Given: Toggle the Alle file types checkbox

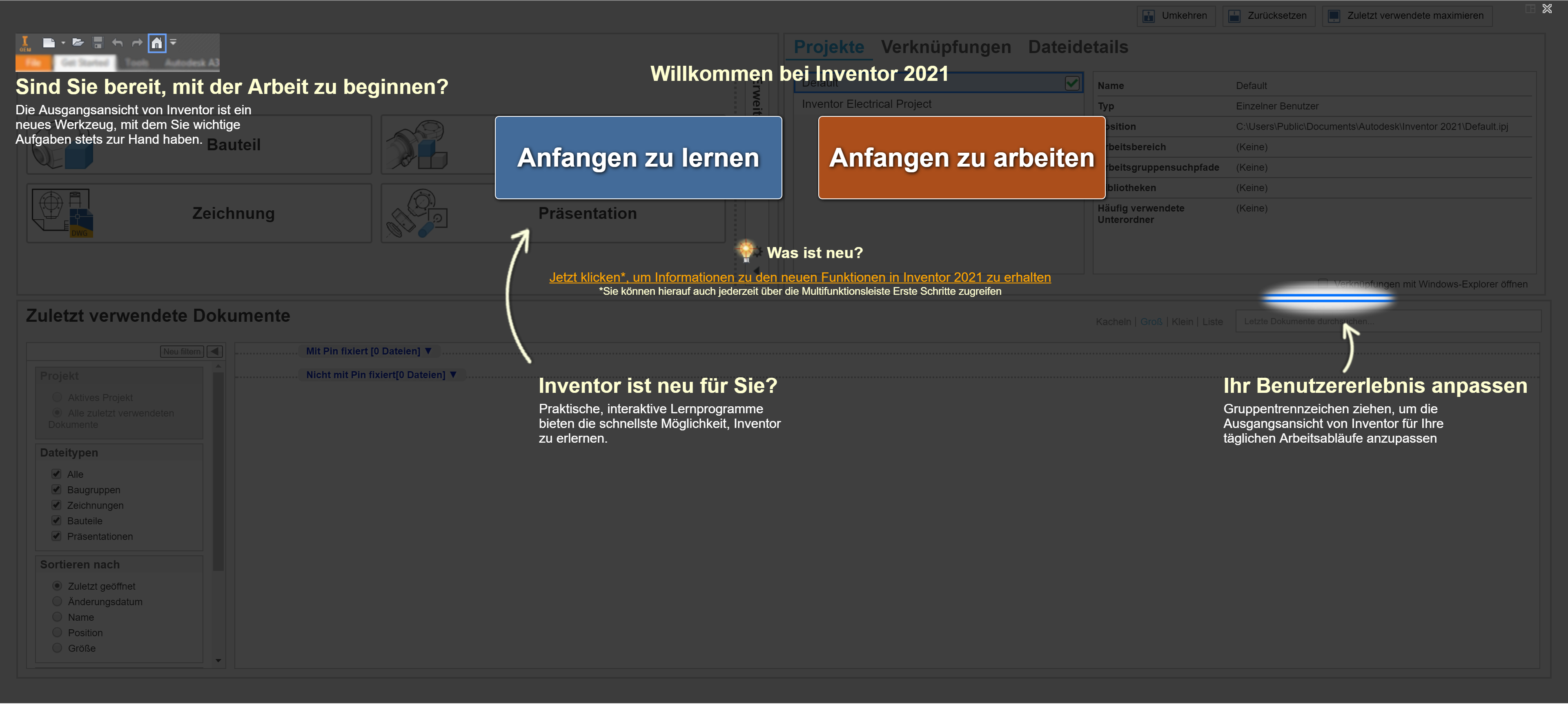Looking at the screenshot, I should pos(57,474).
